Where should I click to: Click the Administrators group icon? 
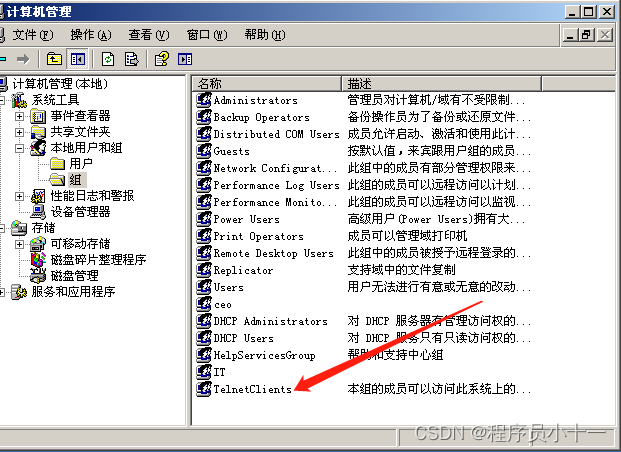click(x=204, y=100)
